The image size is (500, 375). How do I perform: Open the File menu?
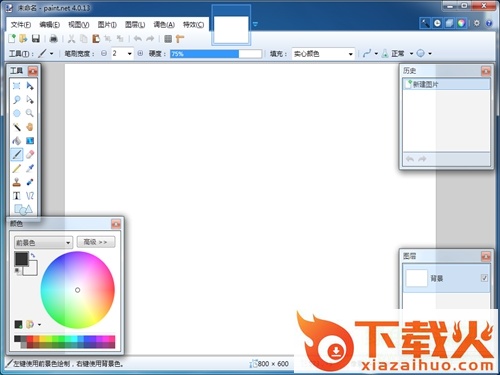(x=21, y=25)
